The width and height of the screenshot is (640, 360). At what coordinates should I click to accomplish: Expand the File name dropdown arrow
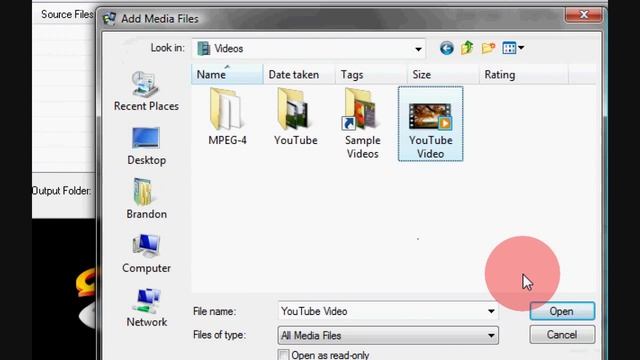click(491, 311)
